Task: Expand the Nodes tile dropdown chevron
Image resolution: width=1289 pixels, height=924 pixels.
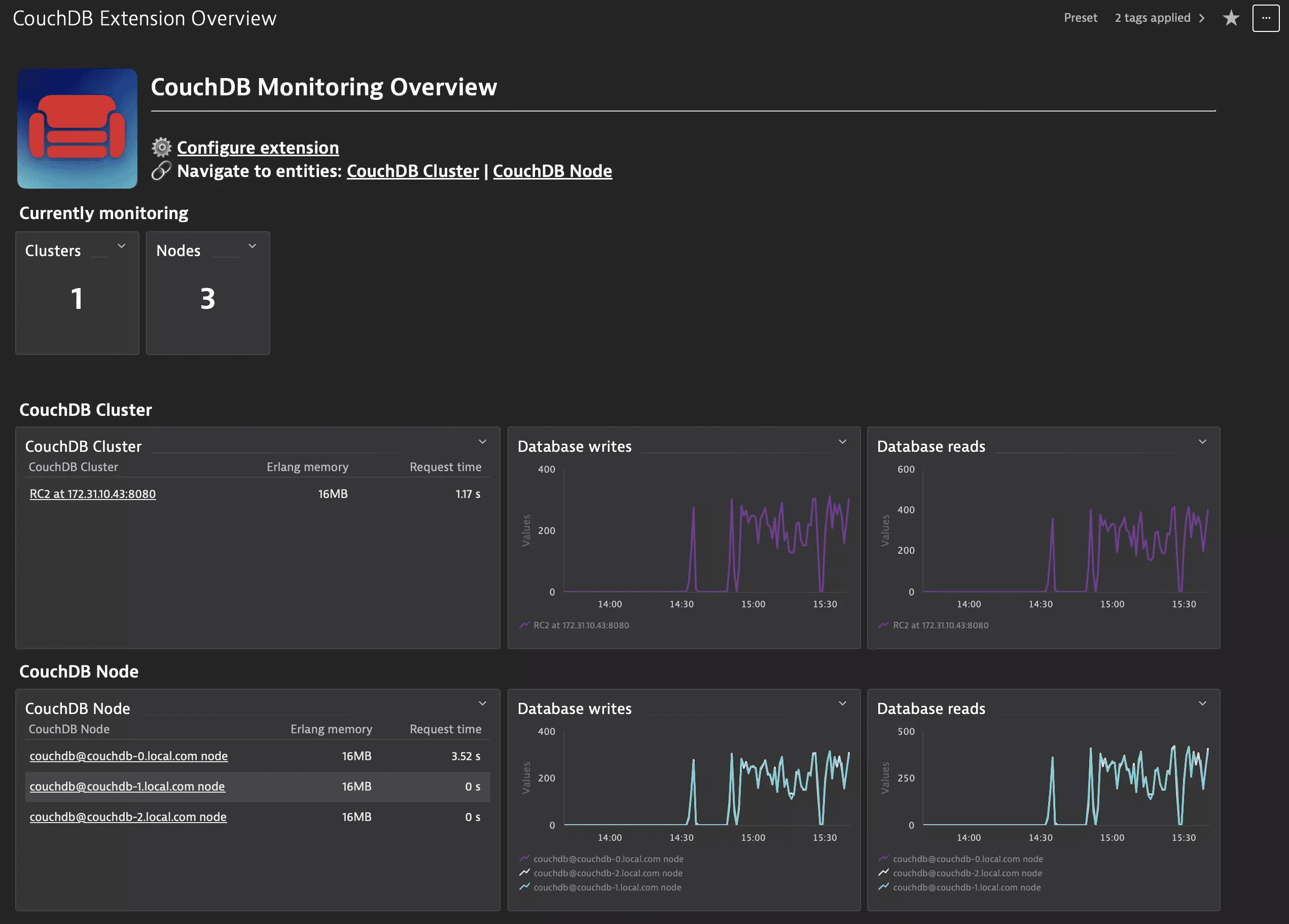Action: 253,245
